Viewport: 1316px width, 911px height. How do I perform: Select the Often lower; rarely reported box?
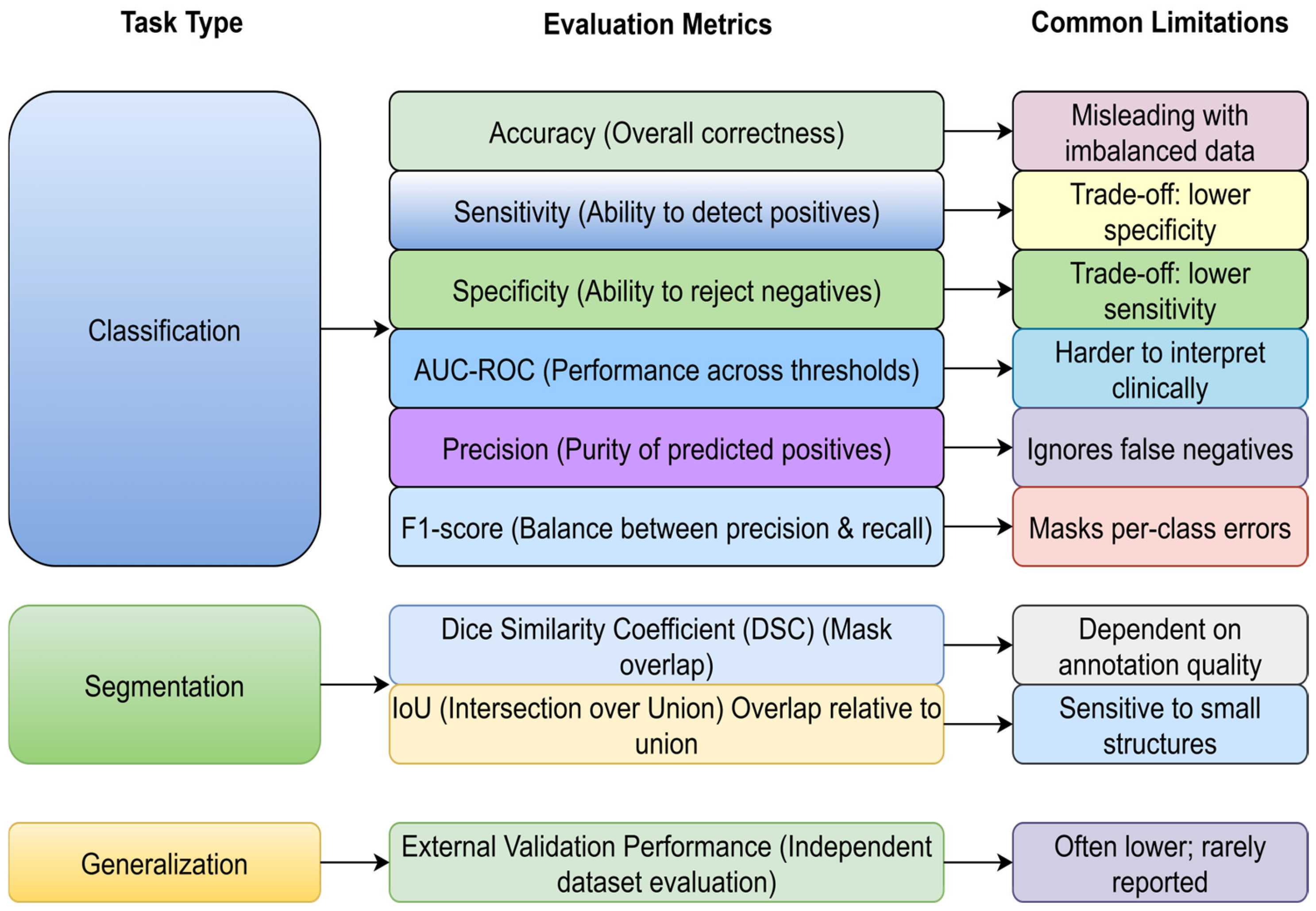(1160, 862)
